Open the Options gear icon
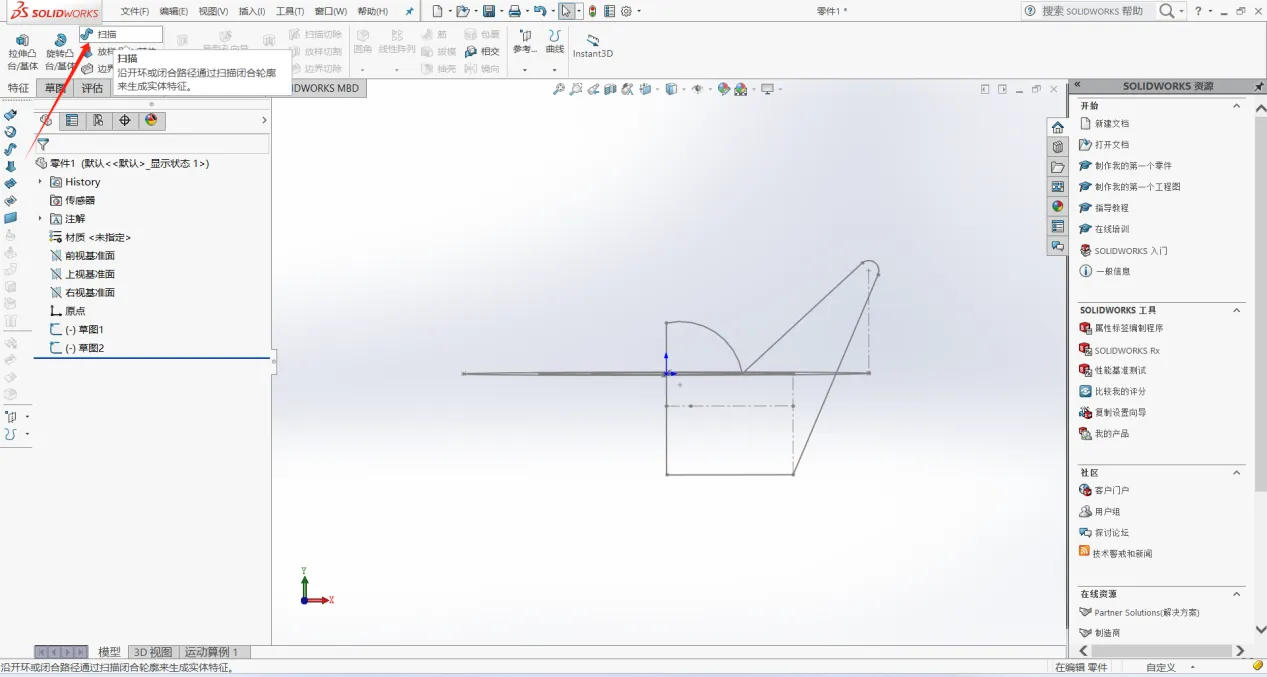 [626, 11]
